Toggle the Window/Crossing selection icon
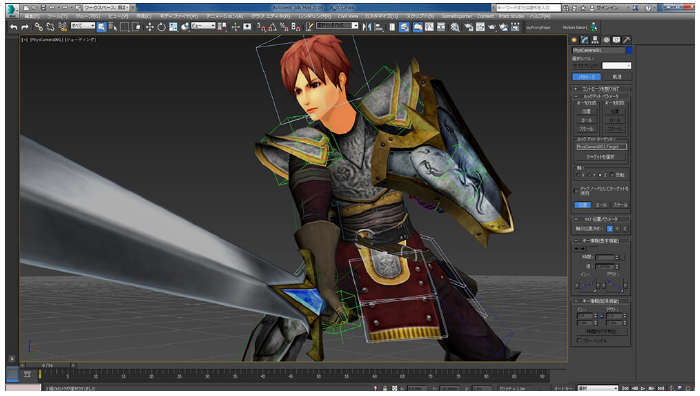This screenshot has width=700, height=396. pos(136,27)
